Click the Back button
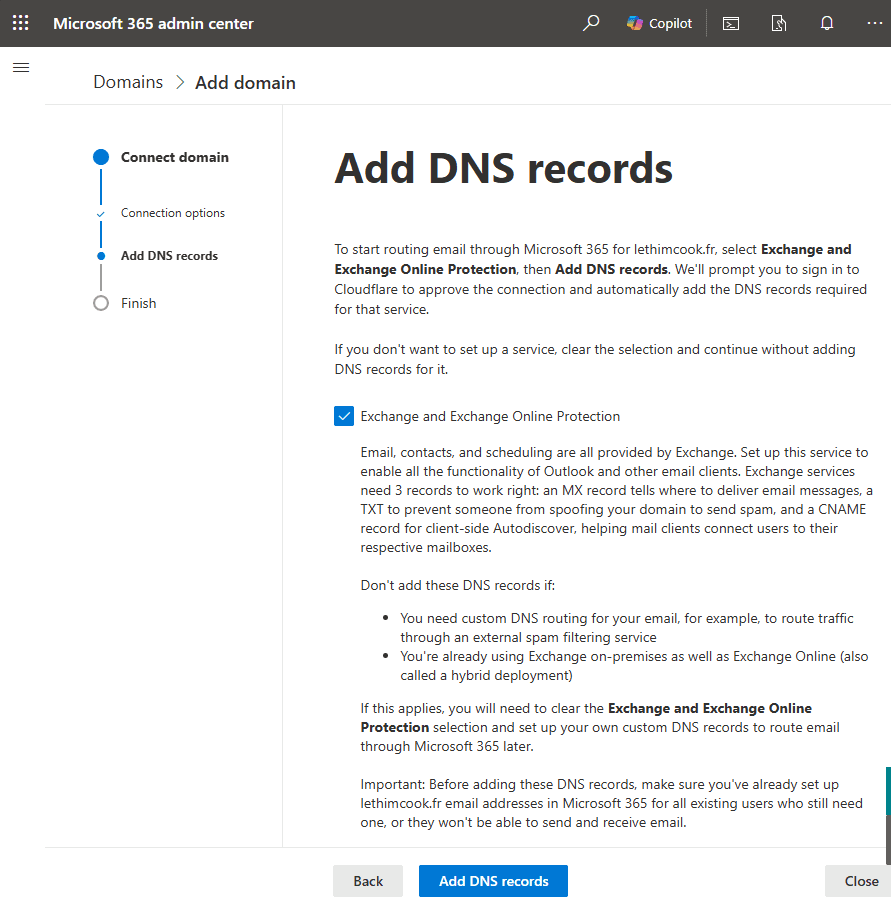Image resolution: width=891 pixels, height=908 pixels. click(368, 881)
